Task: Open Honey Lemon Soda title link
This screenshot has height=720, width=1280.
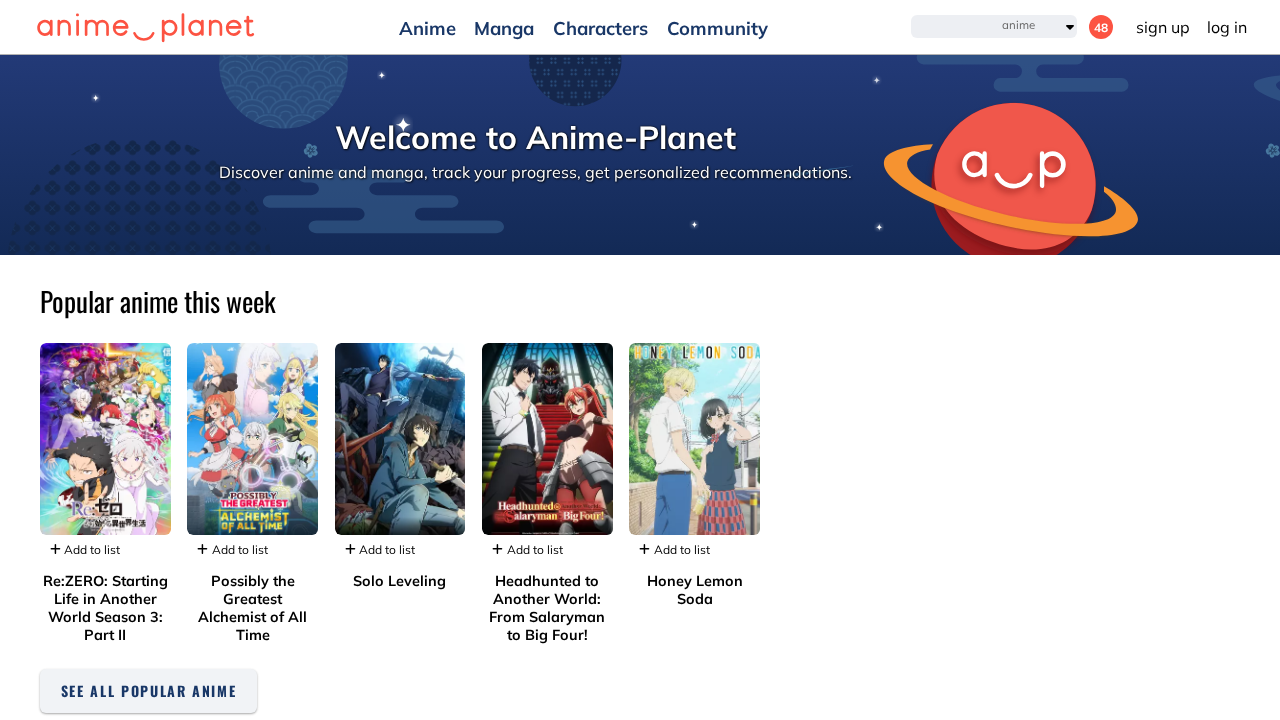Action: (x=694, y=590)
